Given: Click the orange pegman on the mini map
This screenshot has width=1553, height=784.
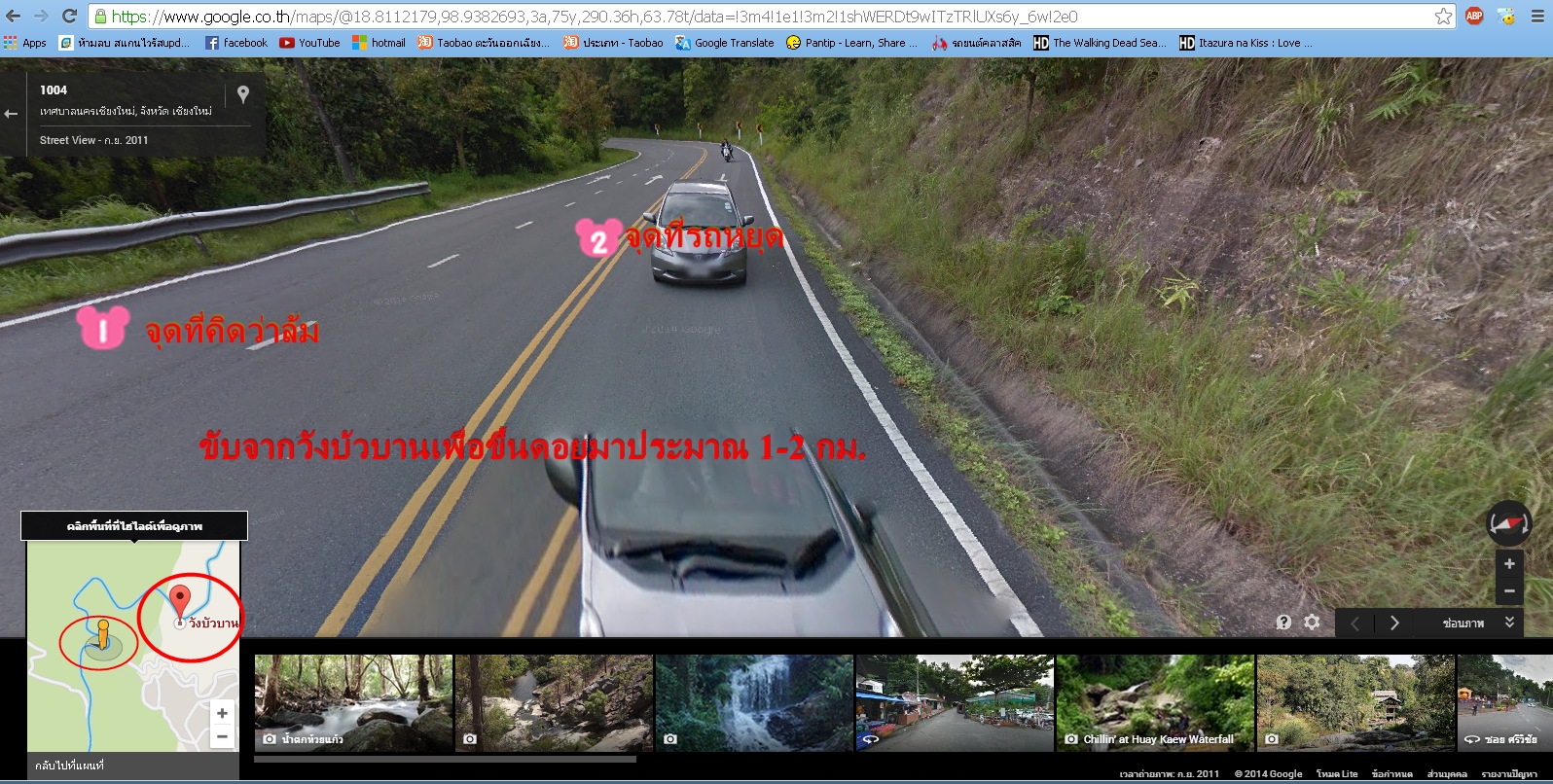Looking at the screenshot, I should 102,633.
